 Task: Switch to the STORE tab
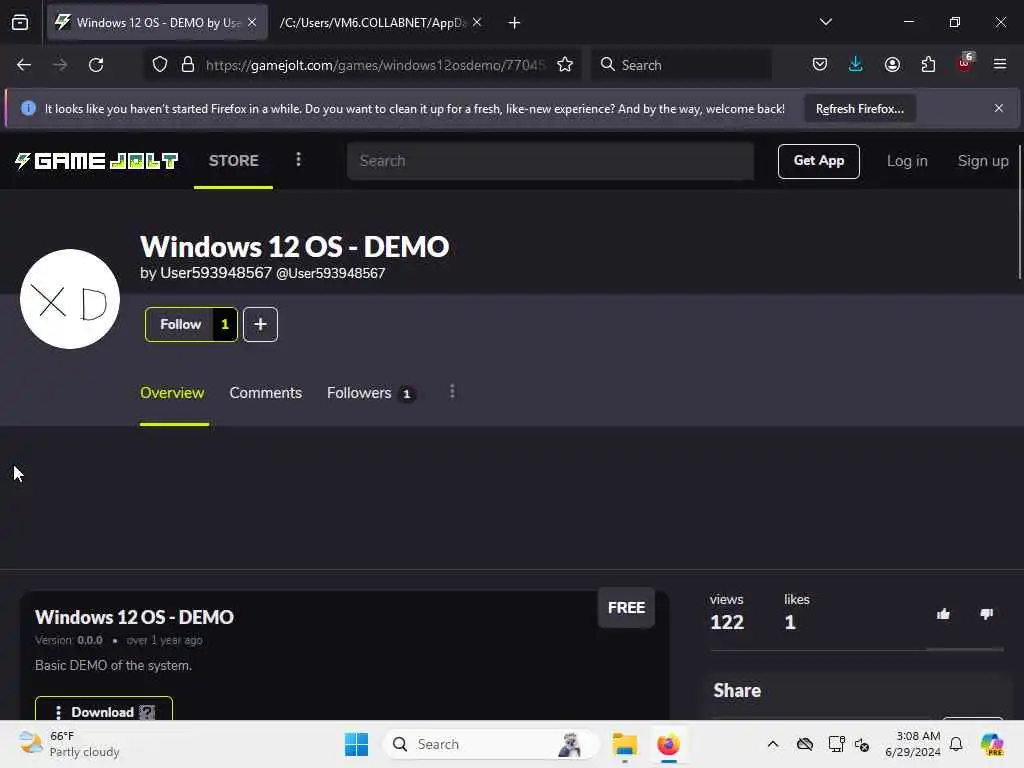[x=234, y=161]
